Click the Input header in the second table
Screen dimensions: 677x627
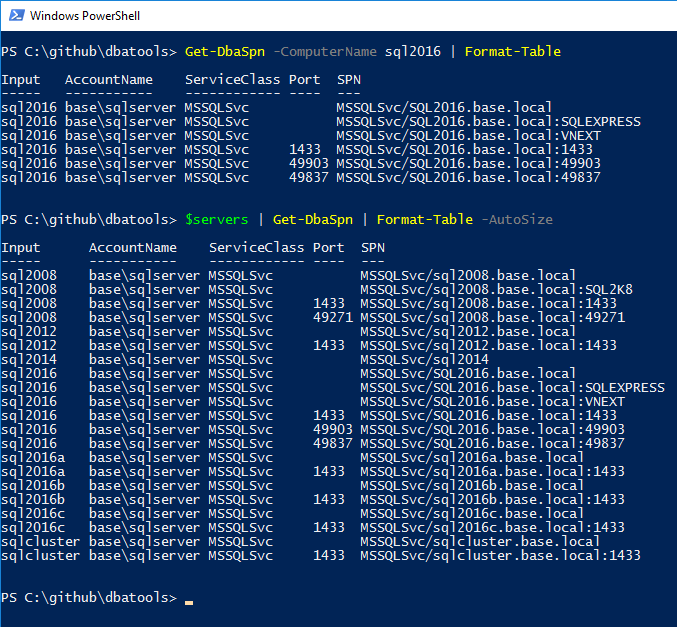[x=20, y=247]
